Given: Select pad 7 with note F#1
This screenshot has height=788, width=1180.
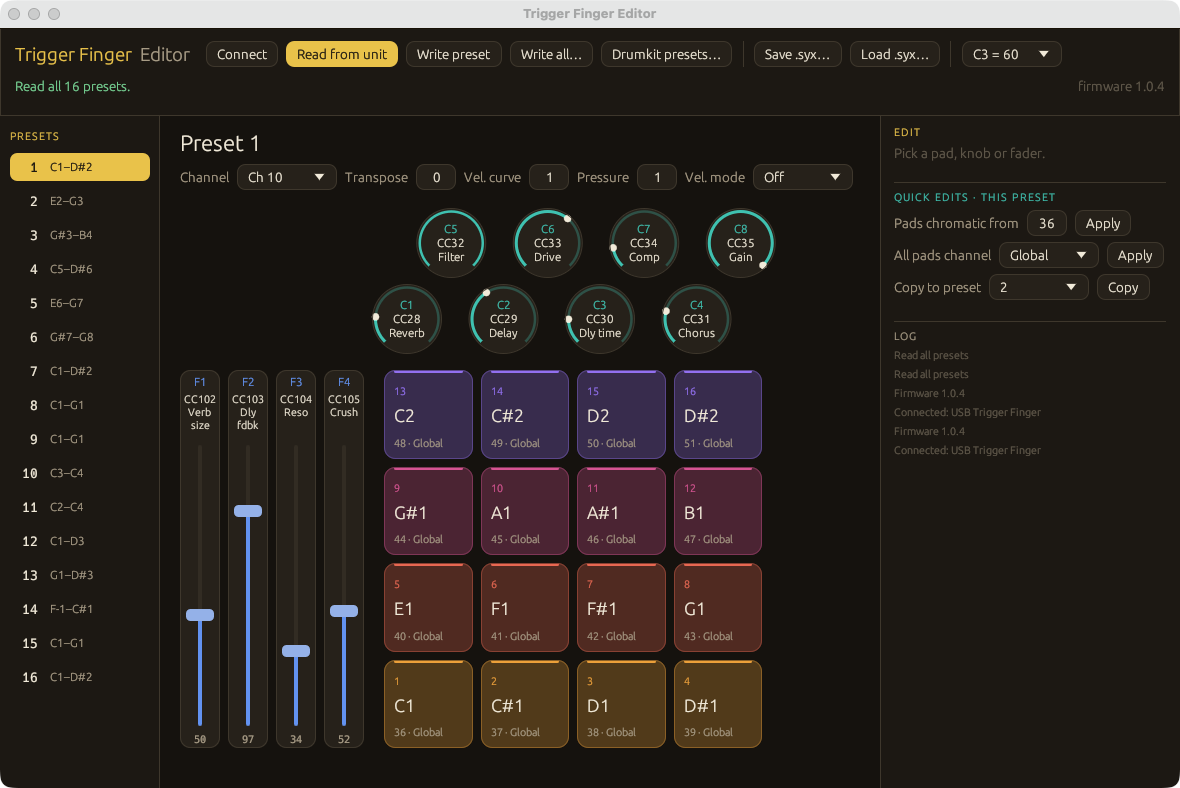Looking at the screenshot, I should point(621,607).
